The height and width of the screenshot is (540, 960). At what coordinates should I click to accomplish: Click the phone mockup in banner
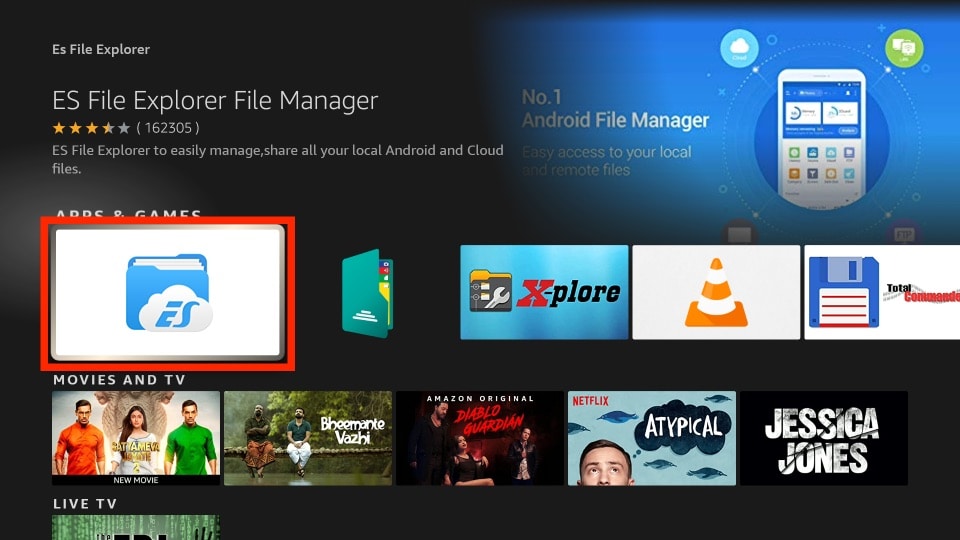822,138
